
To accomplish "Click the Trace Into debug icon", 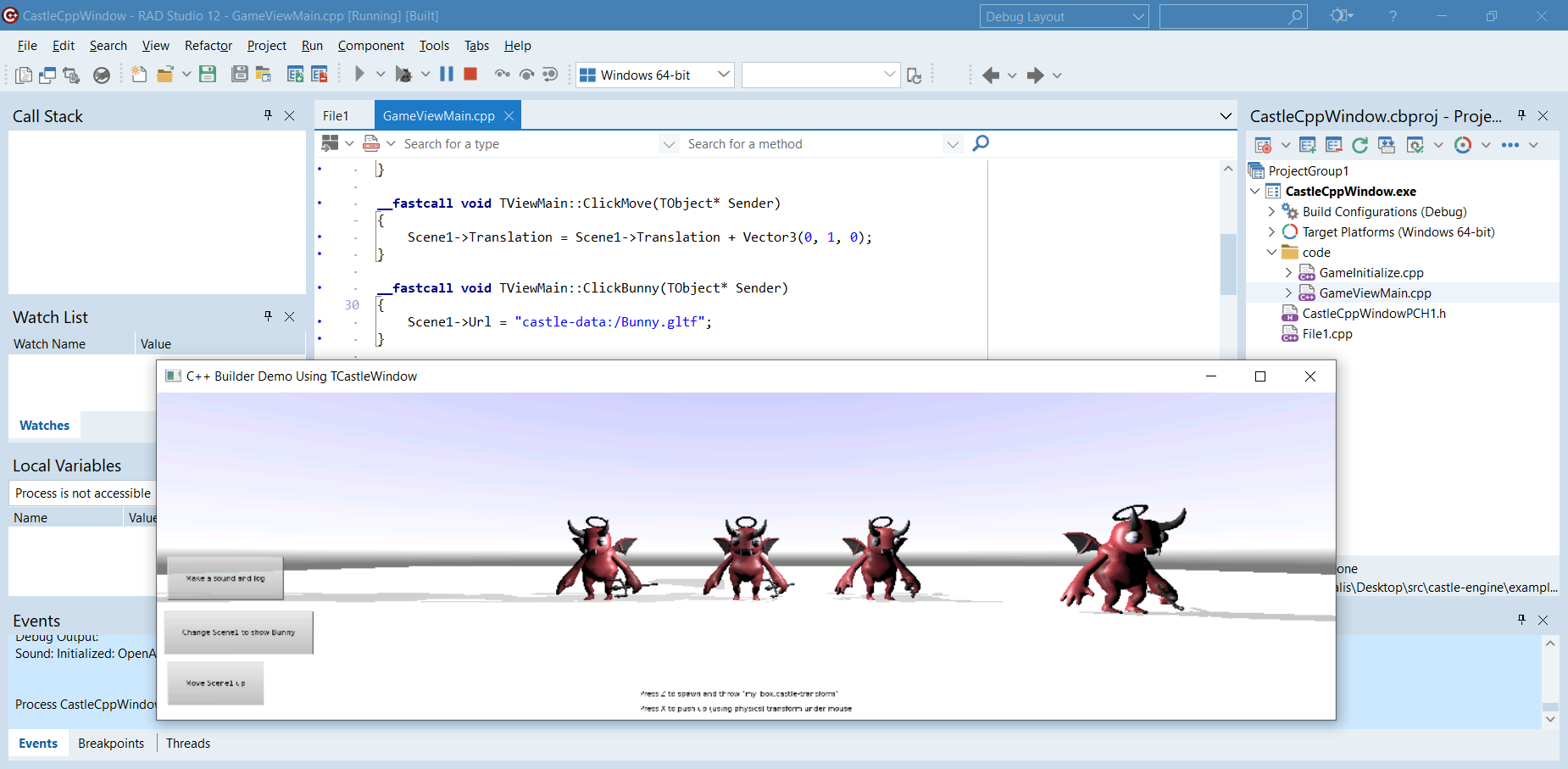I will click(x=503, y=75).
